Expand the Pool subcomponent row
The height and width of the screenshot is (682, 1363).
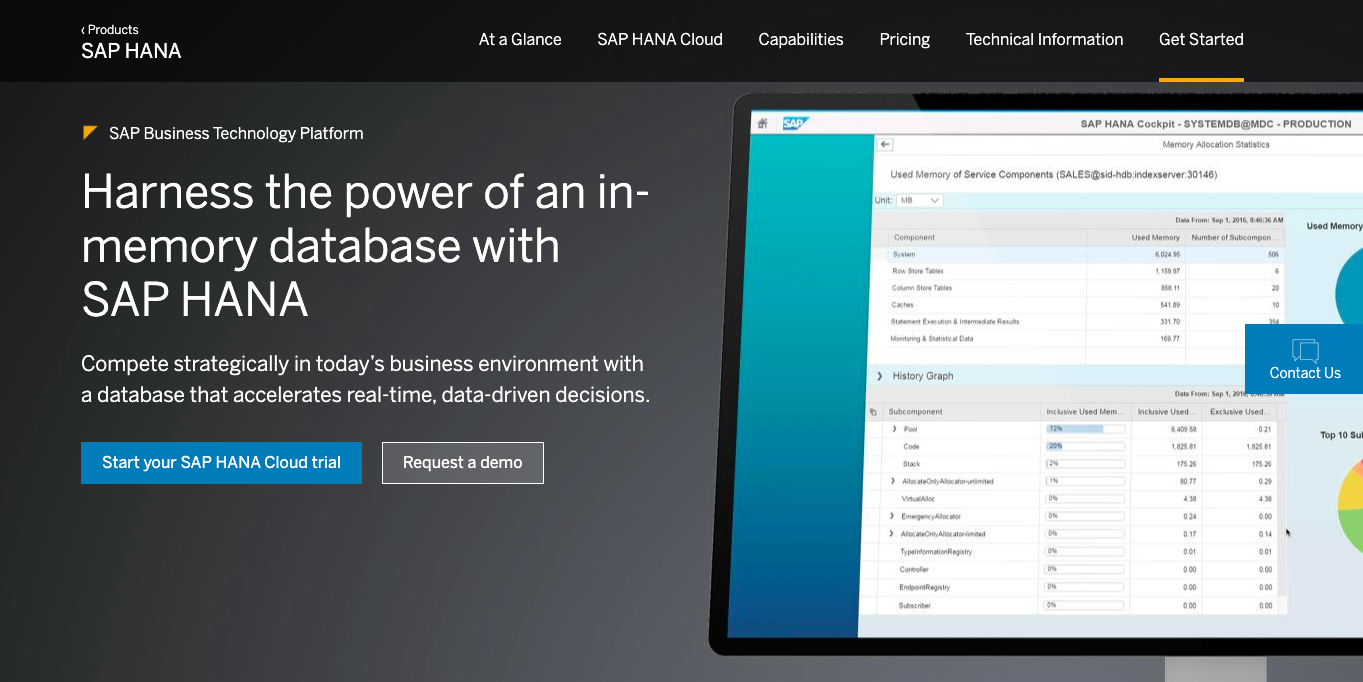tap(895, 429)
